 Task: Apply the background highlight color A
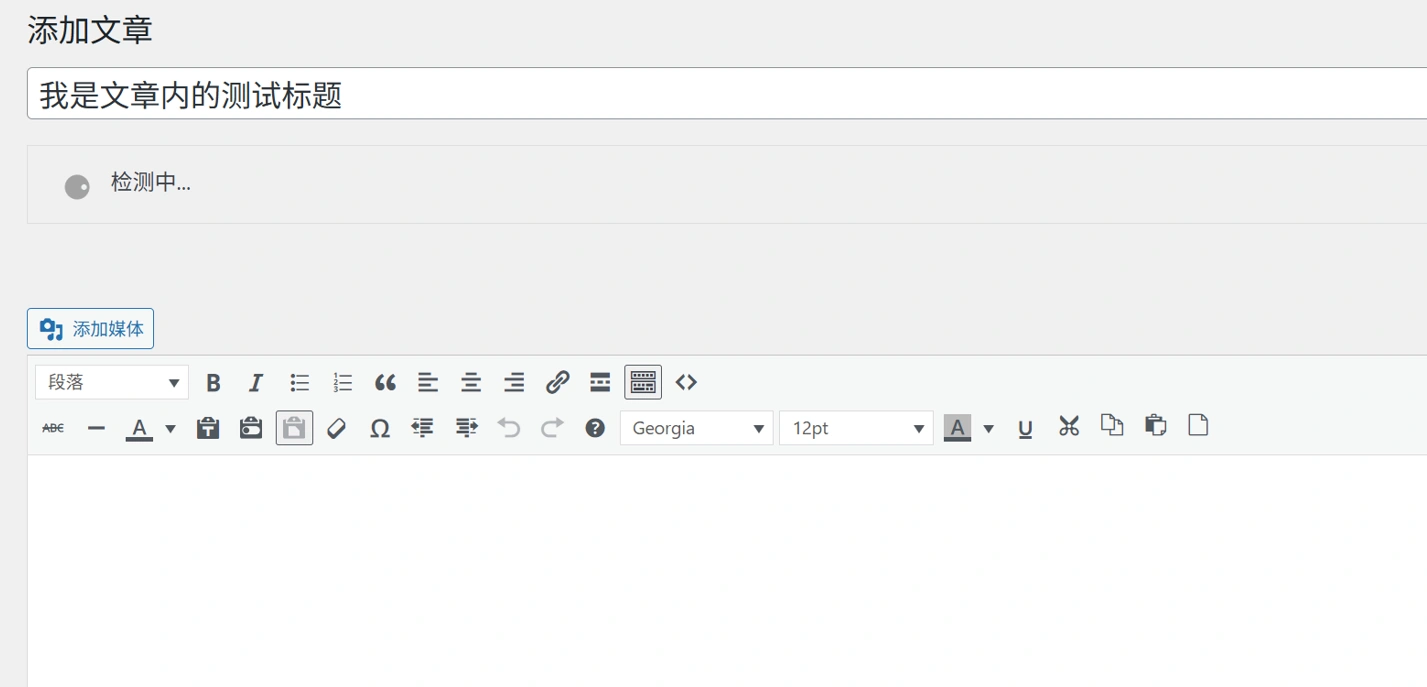click(957, 428)
